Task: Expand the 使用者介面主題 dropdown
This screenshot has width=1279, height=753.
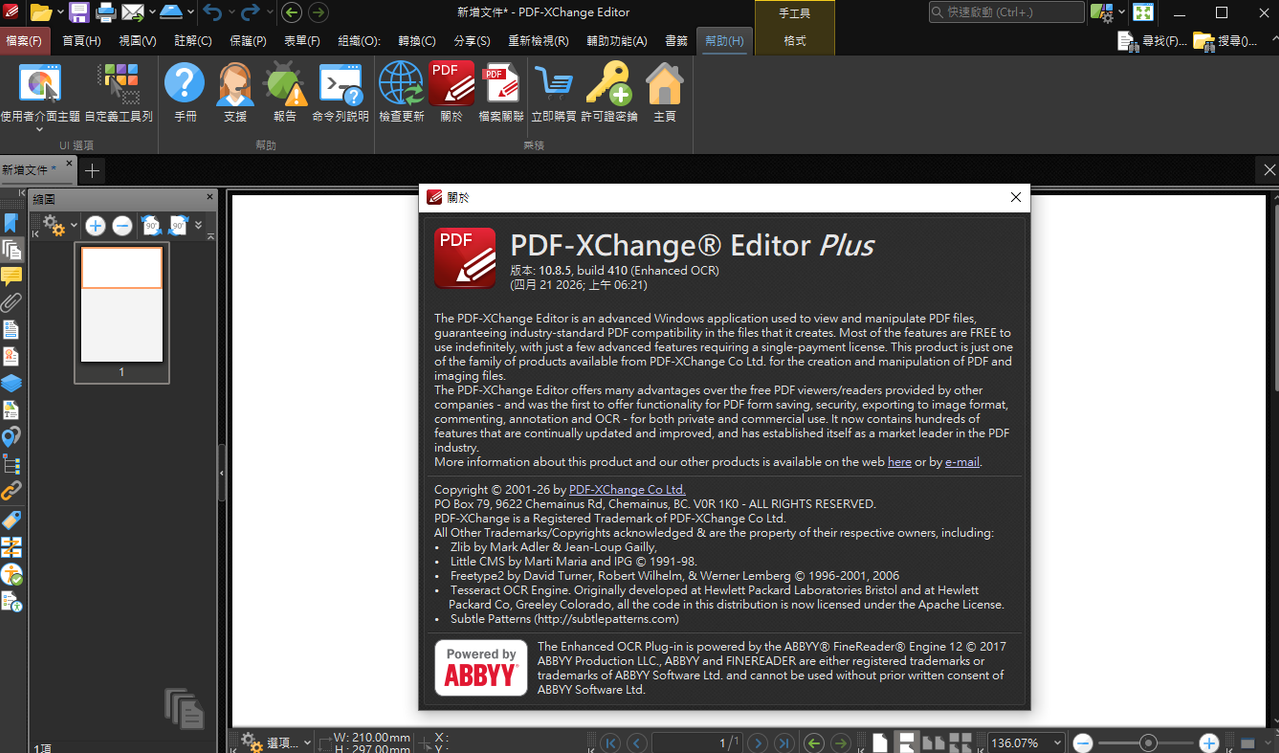Action: pyautogui.click(x=40, y=129)
